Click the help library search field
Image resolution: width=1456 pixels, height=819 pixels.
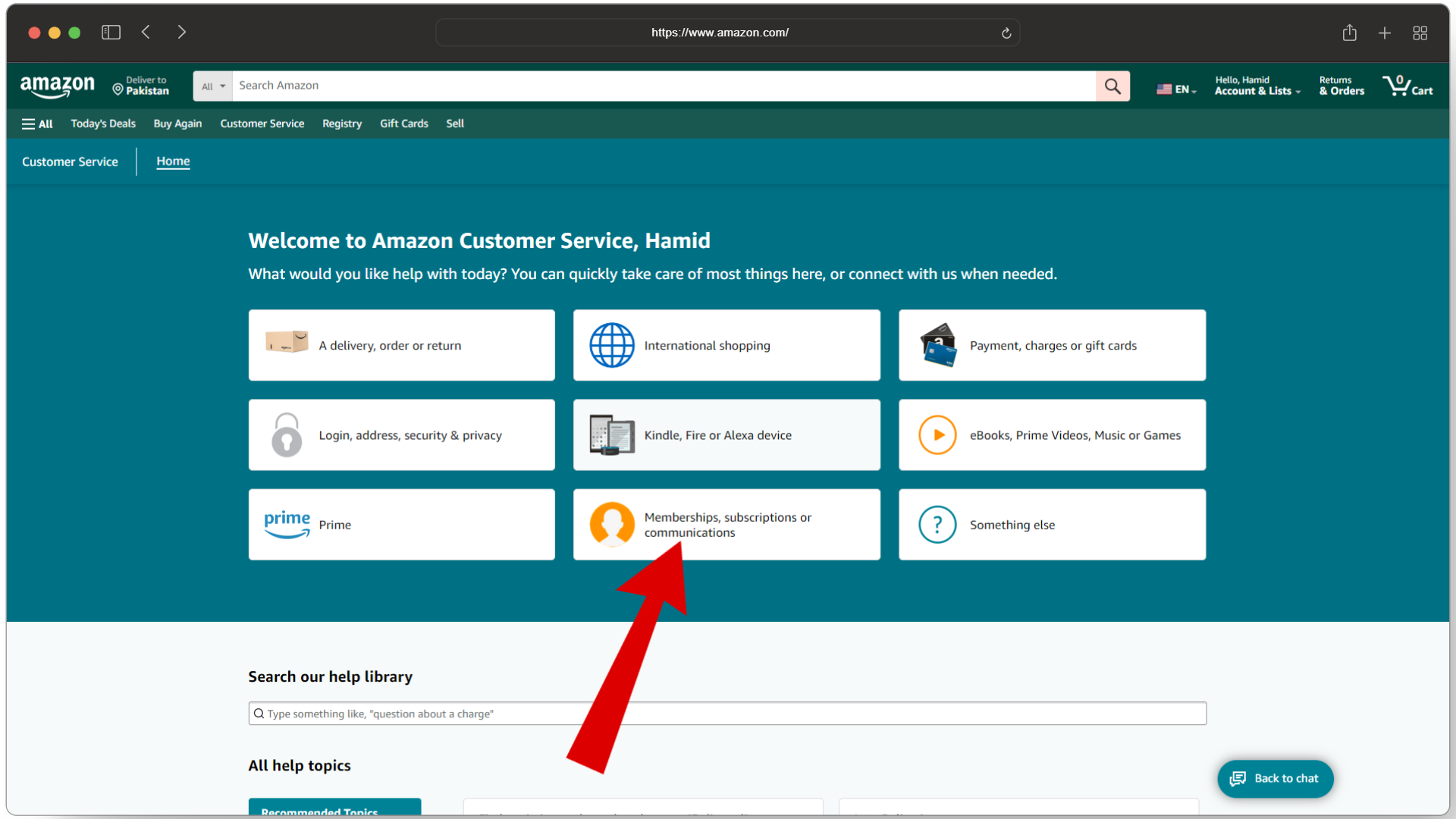[726, 714]
